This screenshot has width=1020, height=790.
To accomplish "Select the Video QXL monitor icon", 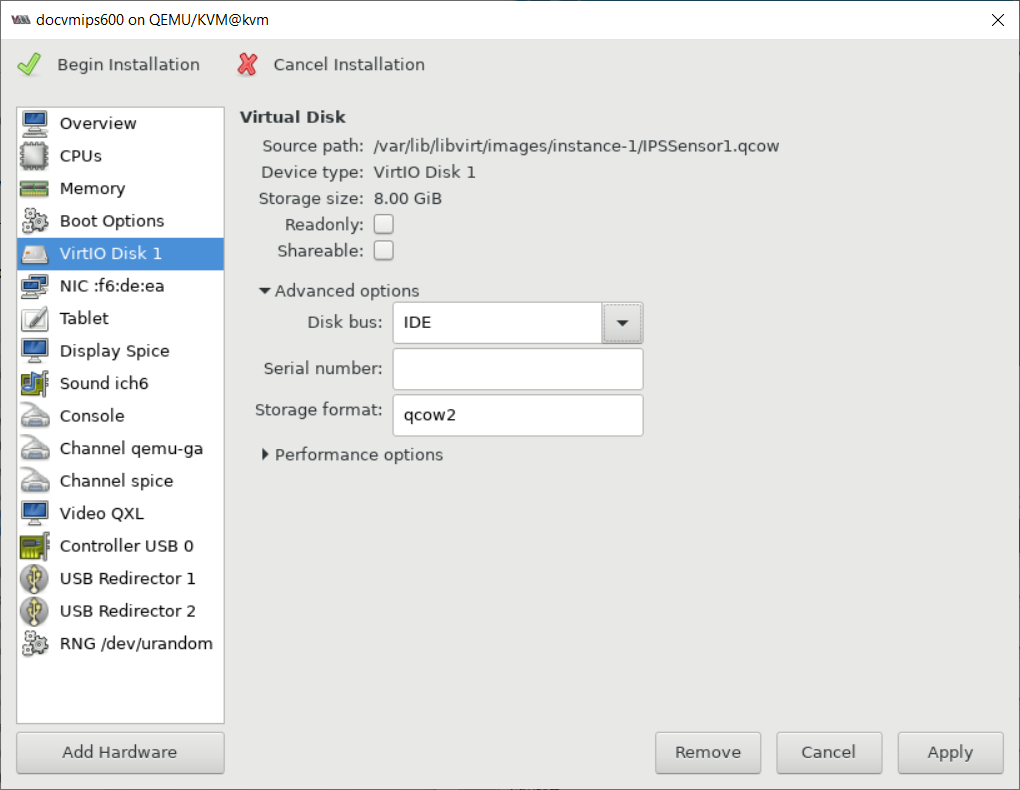I will 34,514.
